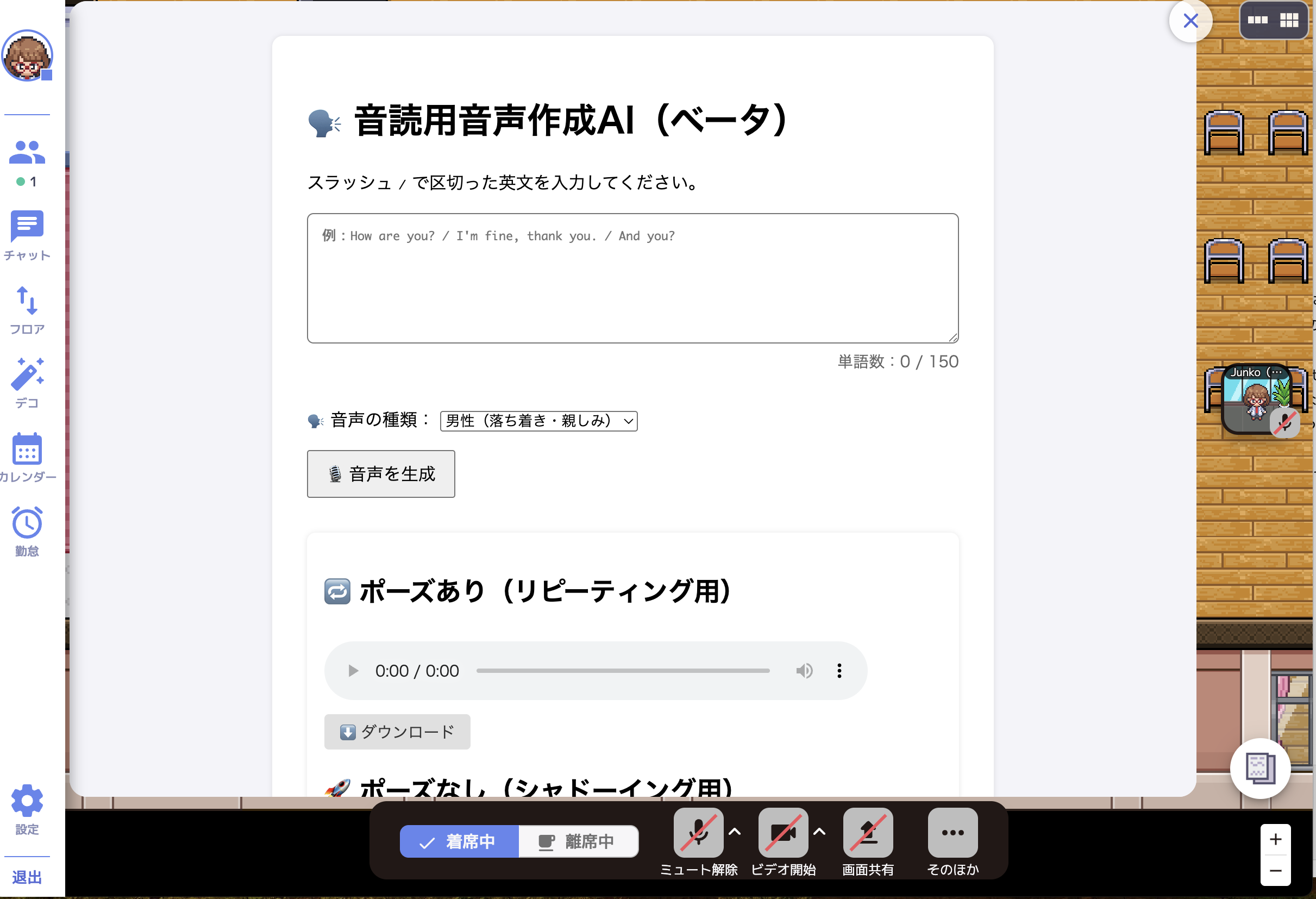Open the audio player's three-dot menu
1316x899 pixels.
click(838, 670)
